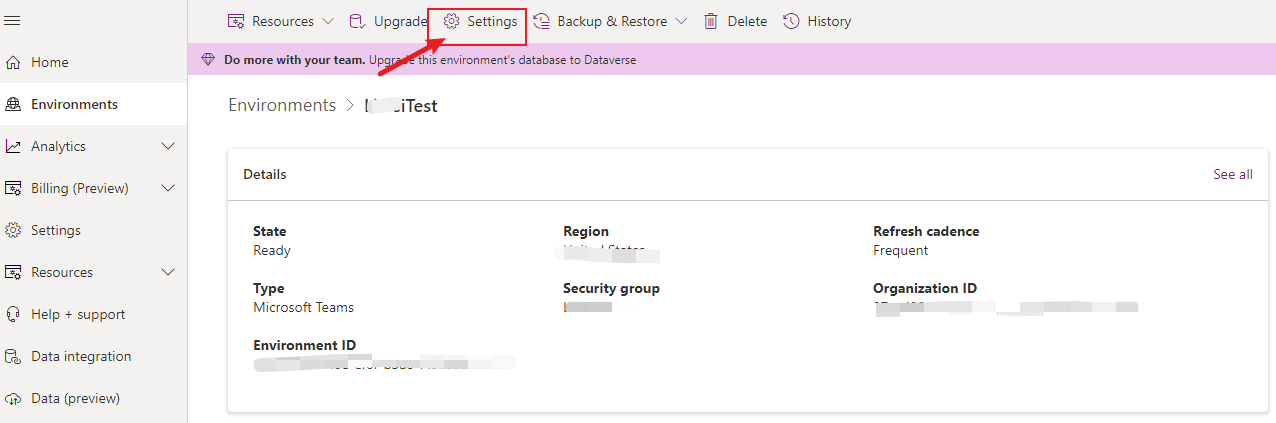
Task: Click the Organization ID label
Action: [x=925, y=288]
